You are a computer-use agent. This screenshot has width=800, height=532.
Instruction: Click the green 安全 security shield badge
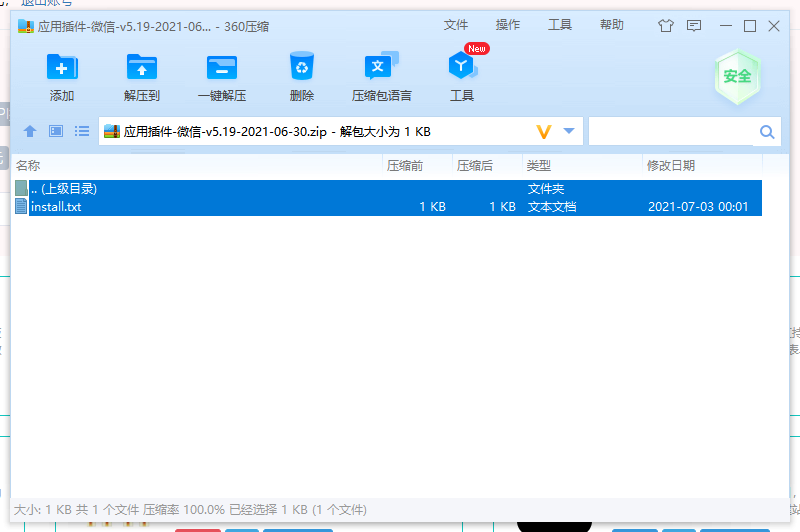click(x=737, y=77)
